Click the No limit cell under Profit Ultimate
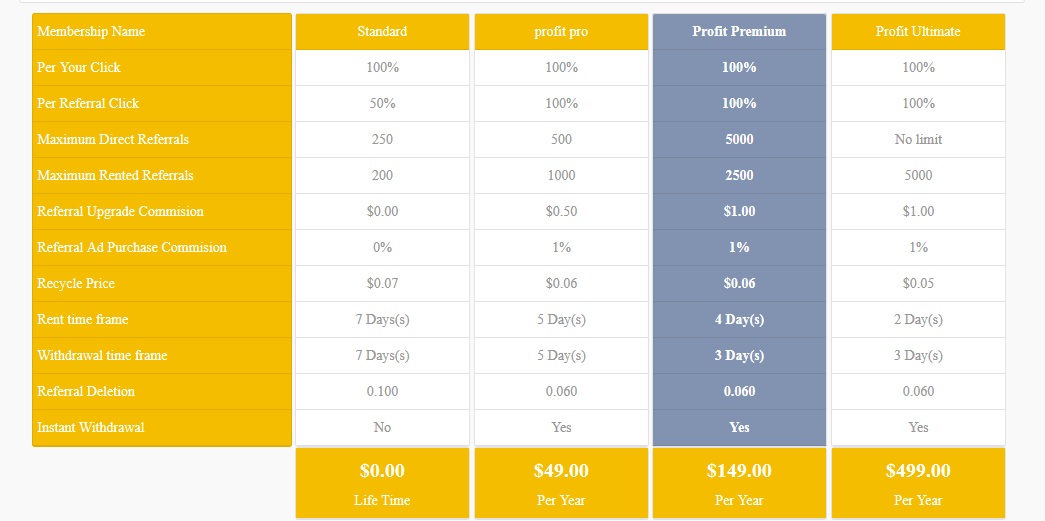1045x521 pixels. point(918,139)
